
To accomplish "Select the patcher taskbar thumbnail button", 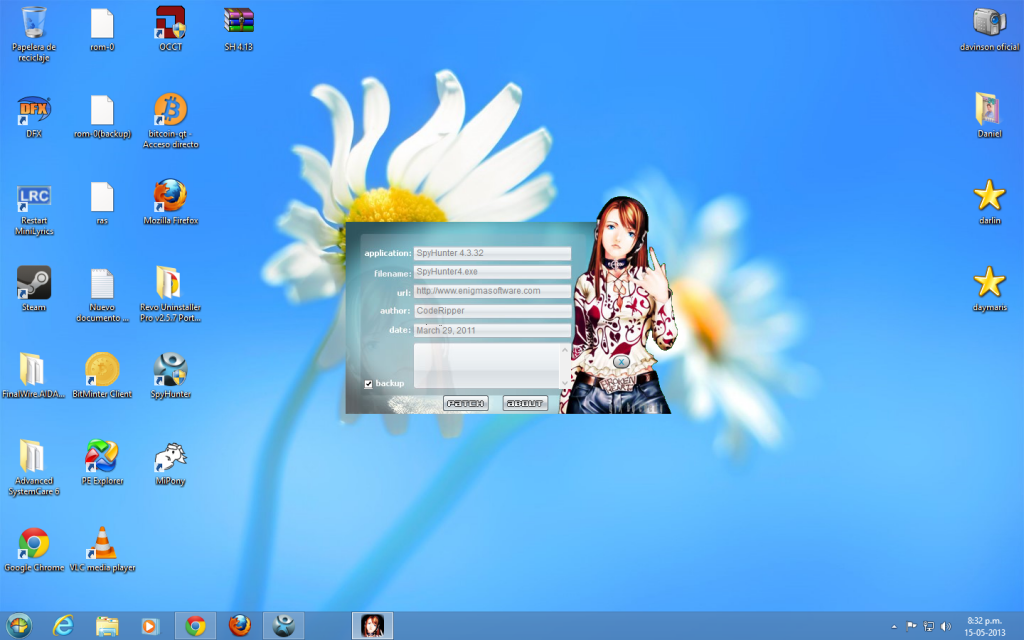I will (x=372, y=626).
